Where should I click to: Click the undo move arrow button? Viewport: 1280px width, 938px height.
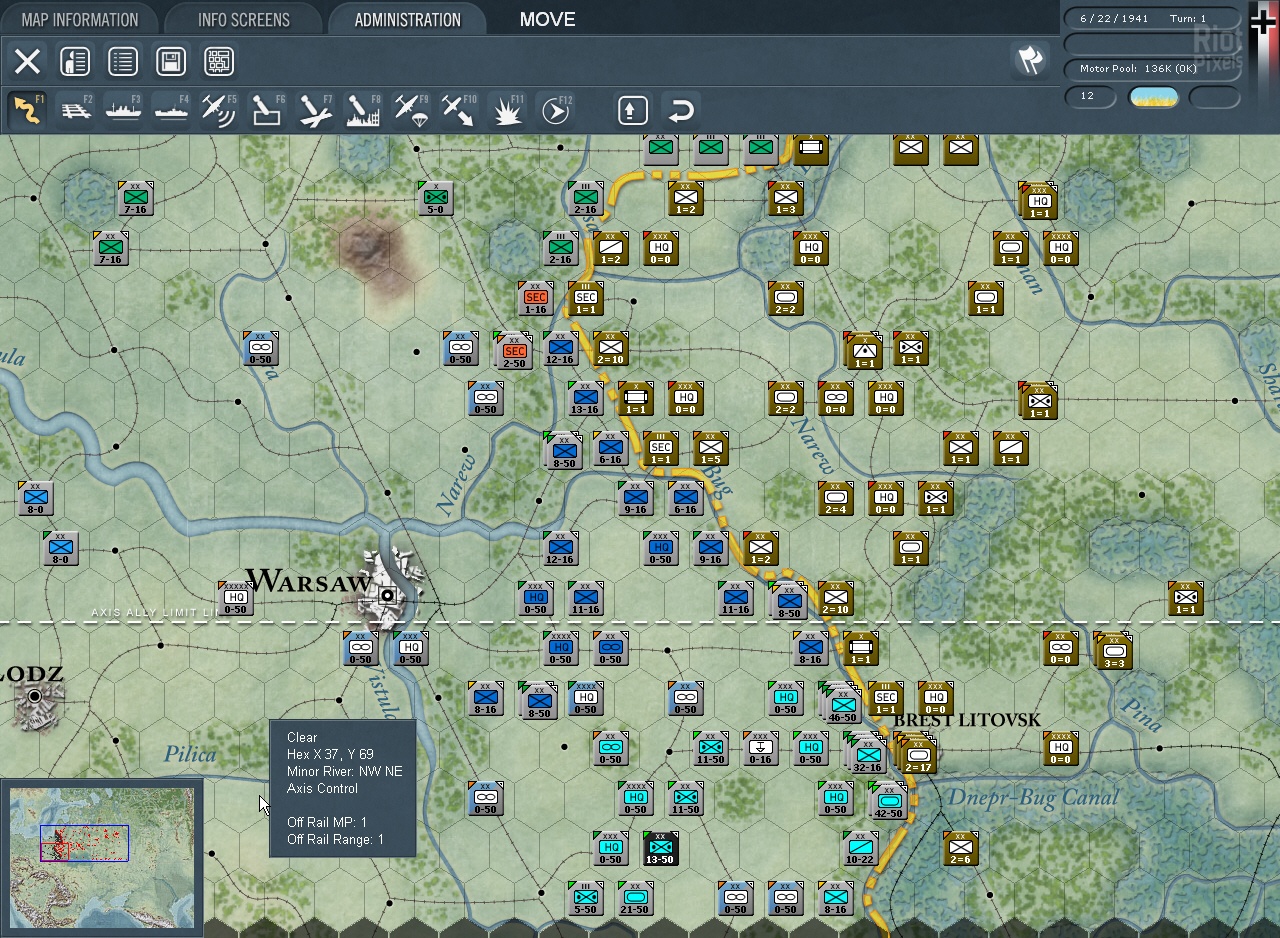point(681,110)
